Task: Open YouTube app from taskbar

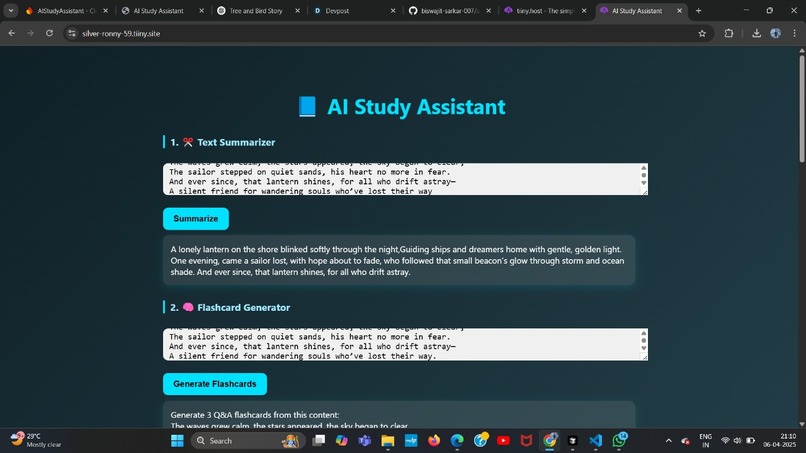Action: coord(503,441)
